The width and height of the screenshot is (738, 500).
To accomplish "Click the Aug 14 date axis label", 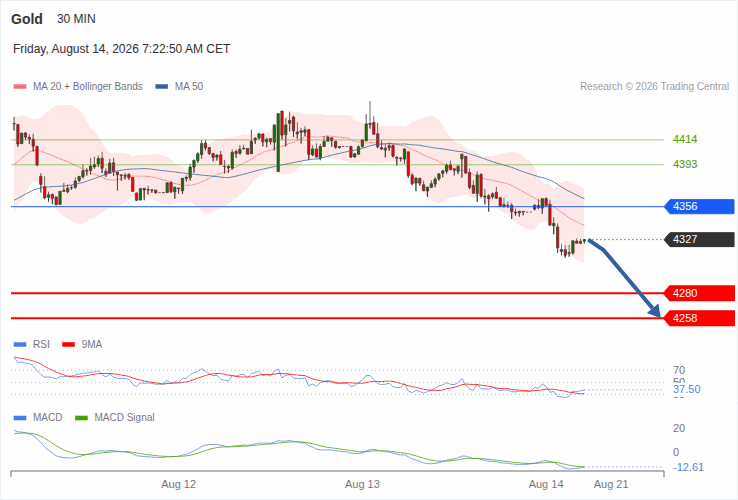I will 546,484.
